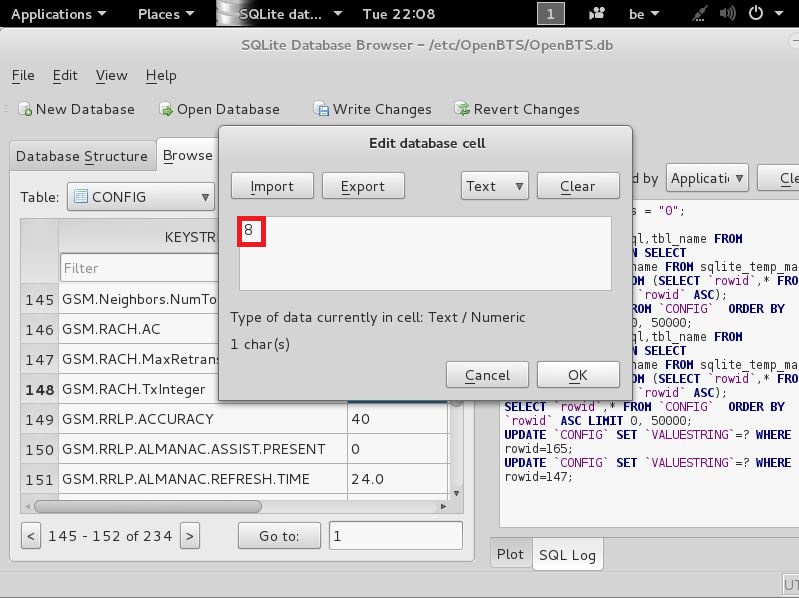
Task: Open the accessibility people icon in top panel
Action: [x=596, y=14]
